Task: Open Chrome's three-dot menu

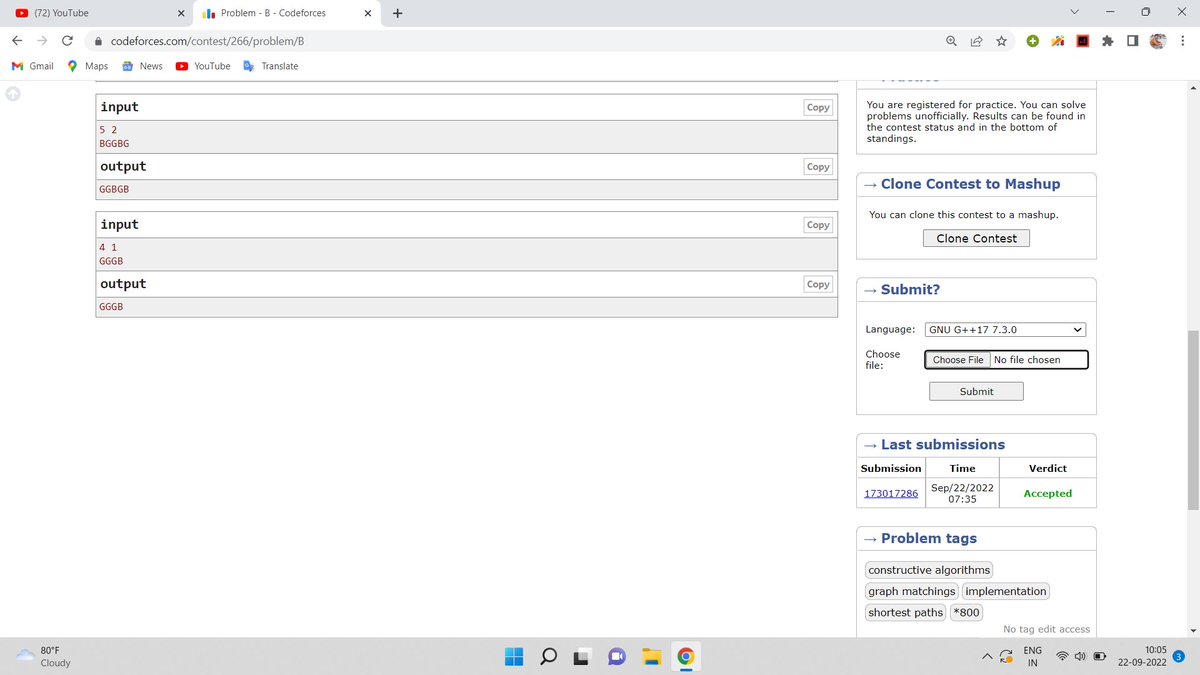Action: [1182, 41]
